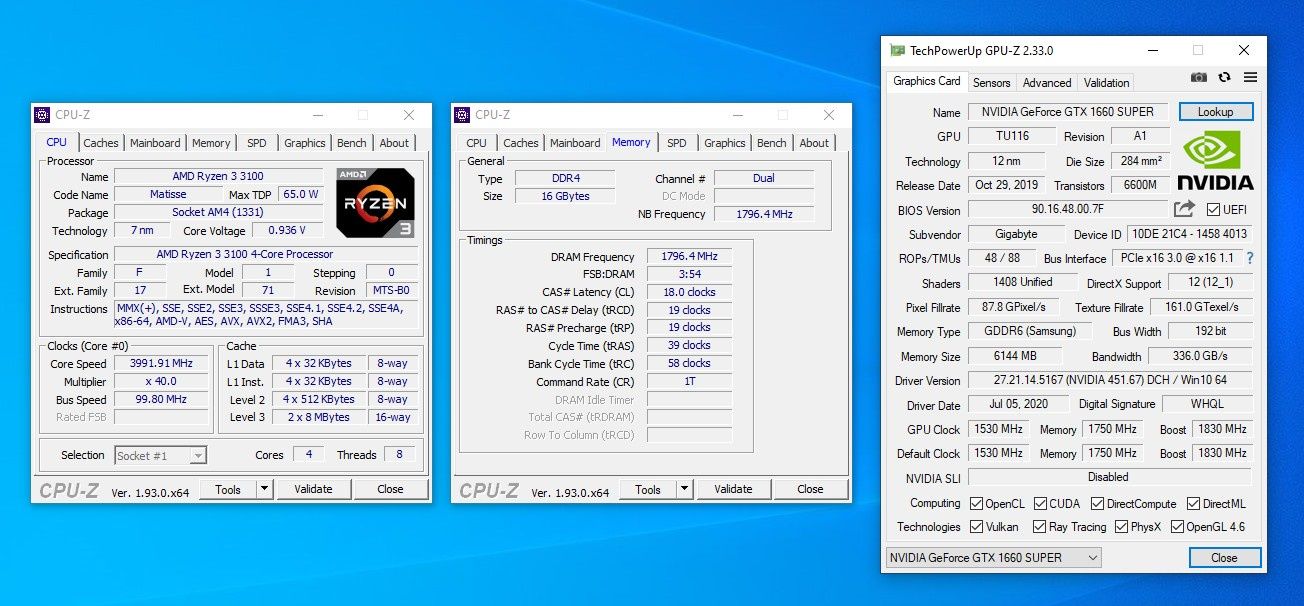1304x606 pixels.
Task: Click the Bus Interface question mark icon
Action: point(1249,258)
